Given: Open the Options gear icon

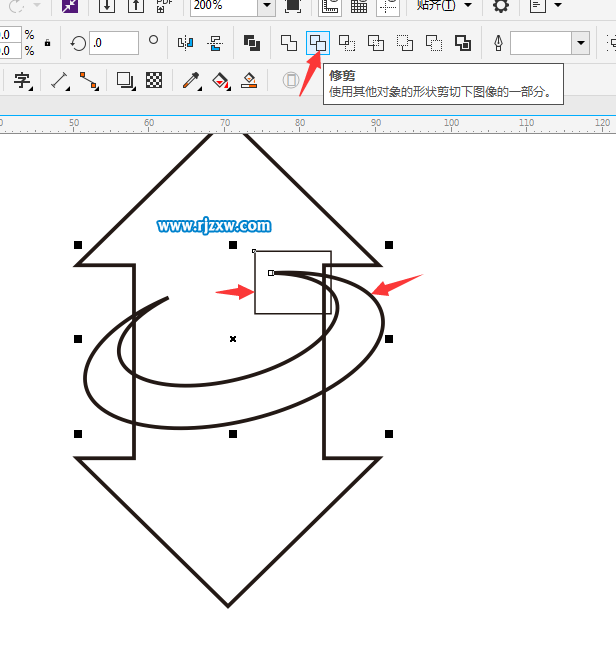Looking at the screenshot, I should (x=501, y=5).
